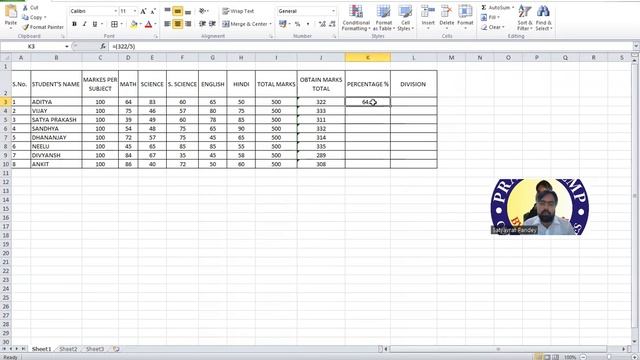Switch to Sheet2 tab
640x360 pixels.
pos(68,349)
